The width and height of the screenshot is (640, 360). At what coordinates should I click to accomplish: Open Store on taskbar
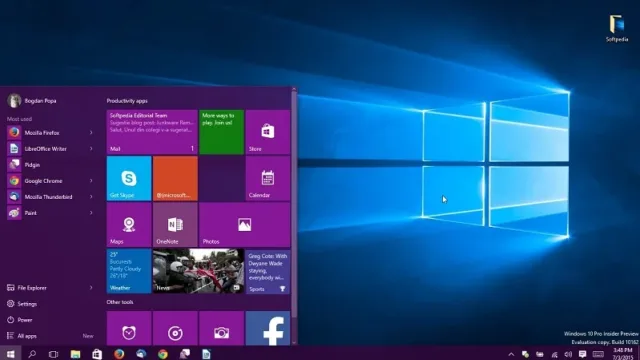(97, 354)
